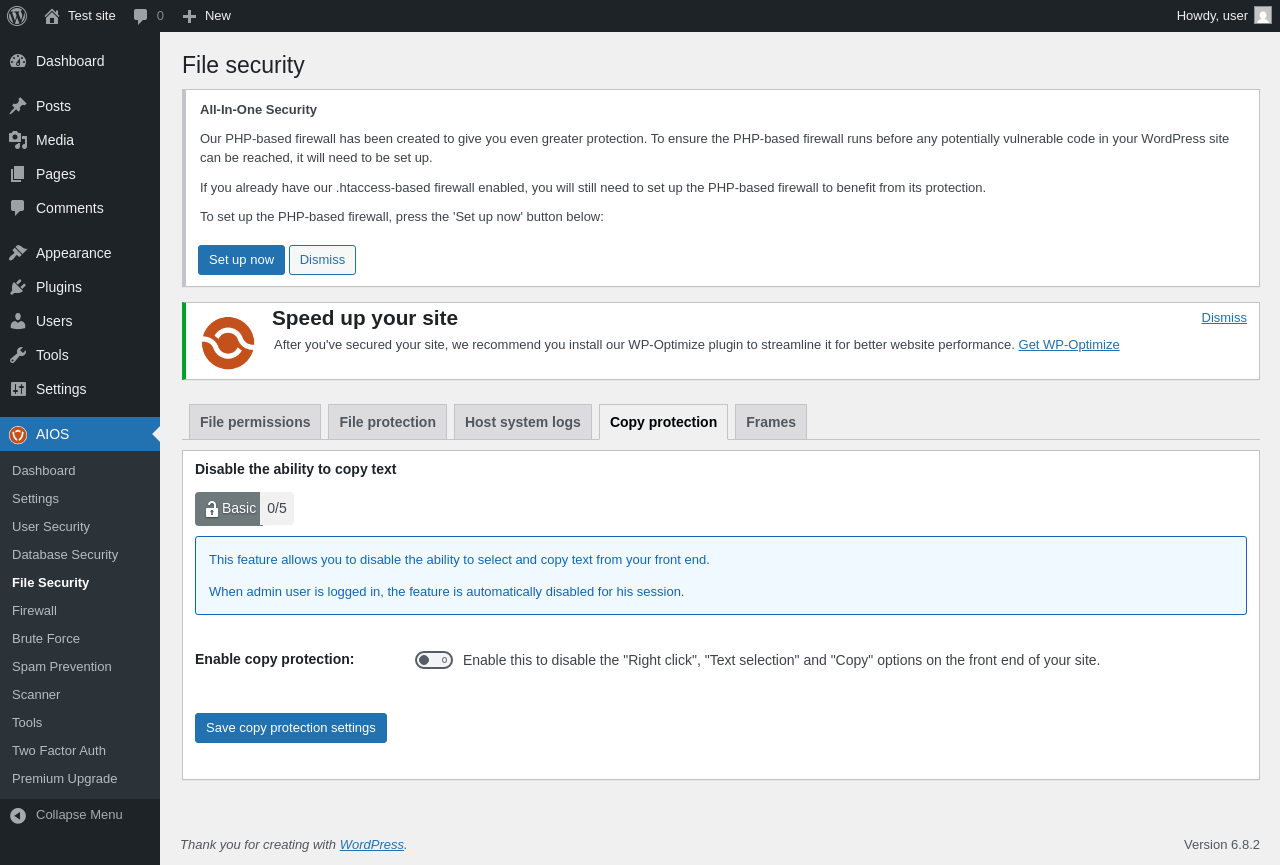
Task: Click Save copy protection settings button
Action: 291,728
